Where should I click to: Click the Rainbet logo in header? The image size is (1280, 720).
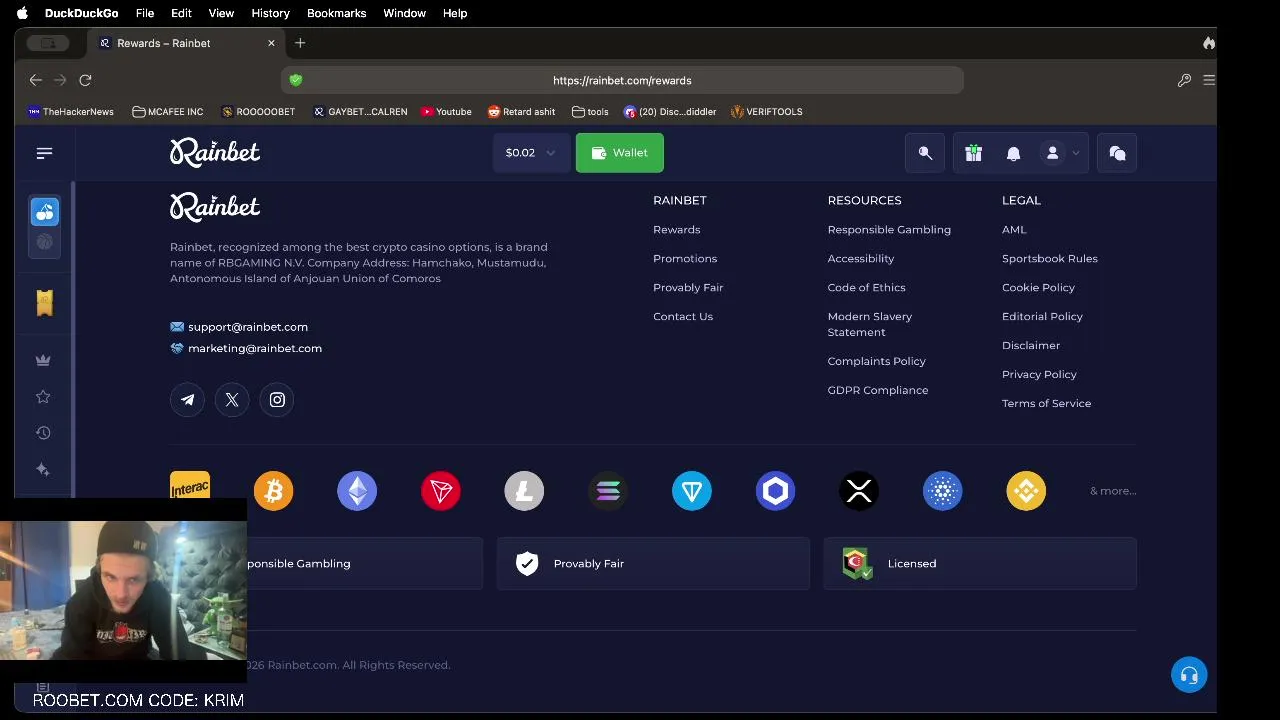215,152
